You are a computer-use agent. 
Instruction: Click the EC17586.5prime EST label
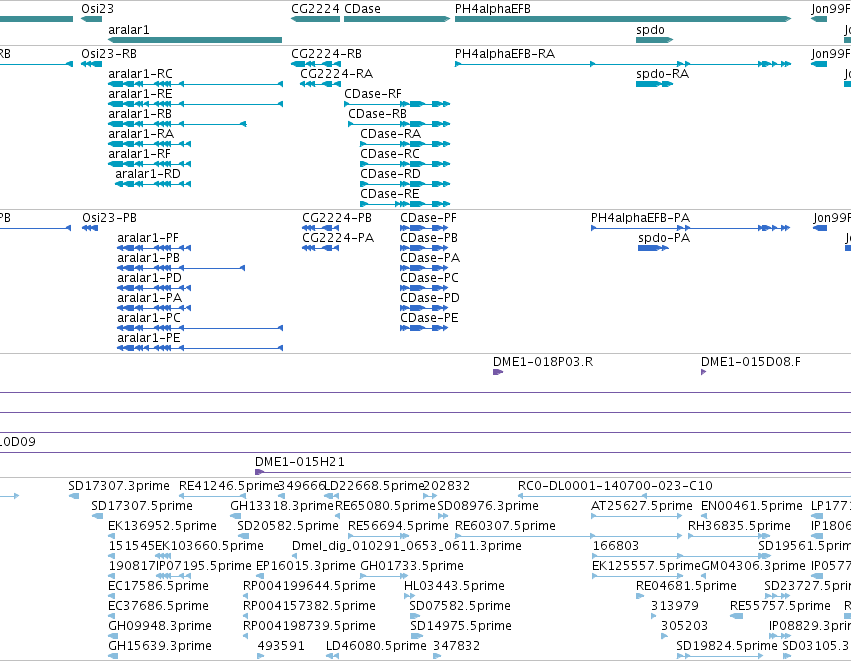coord(158,586)
